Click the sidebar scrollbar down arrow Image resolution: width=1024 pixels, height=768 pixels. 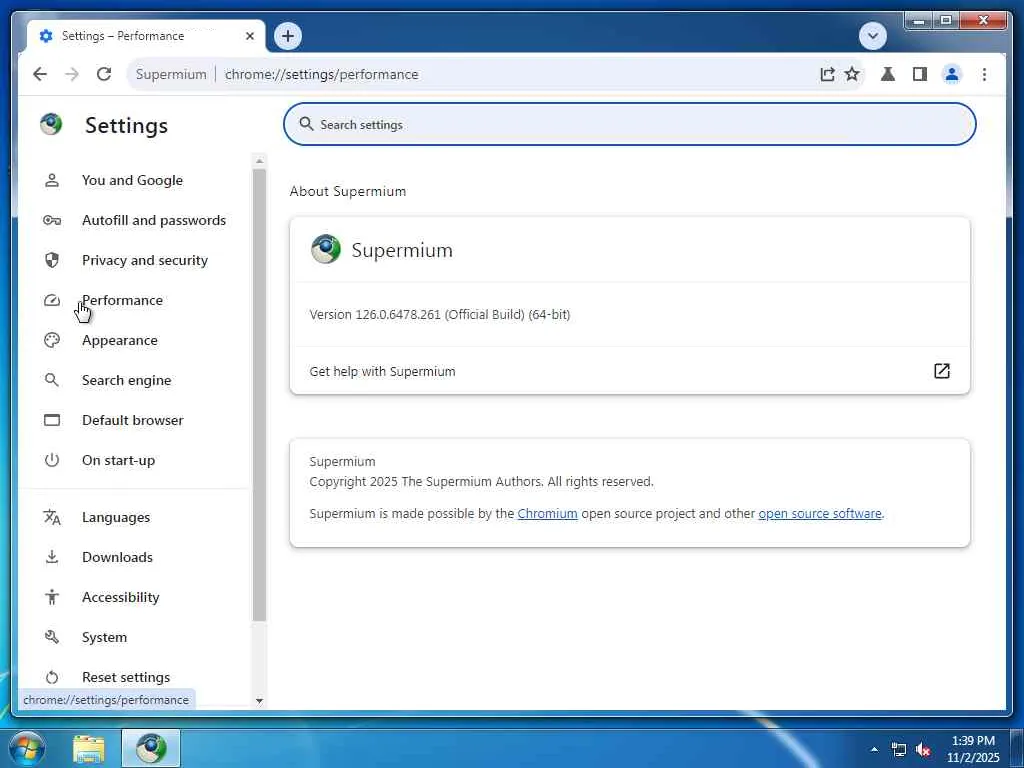tap(259, 701)
